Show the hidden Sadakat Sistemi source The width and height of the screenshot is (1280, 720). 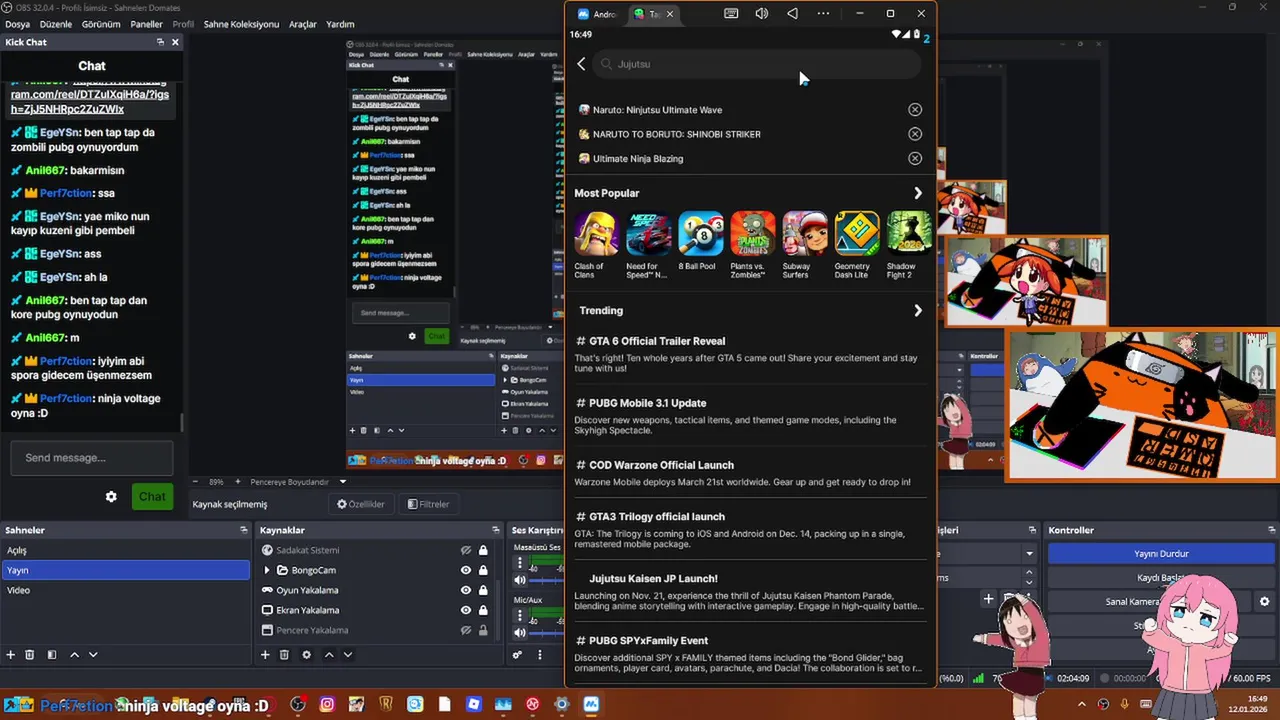point(465,550)
